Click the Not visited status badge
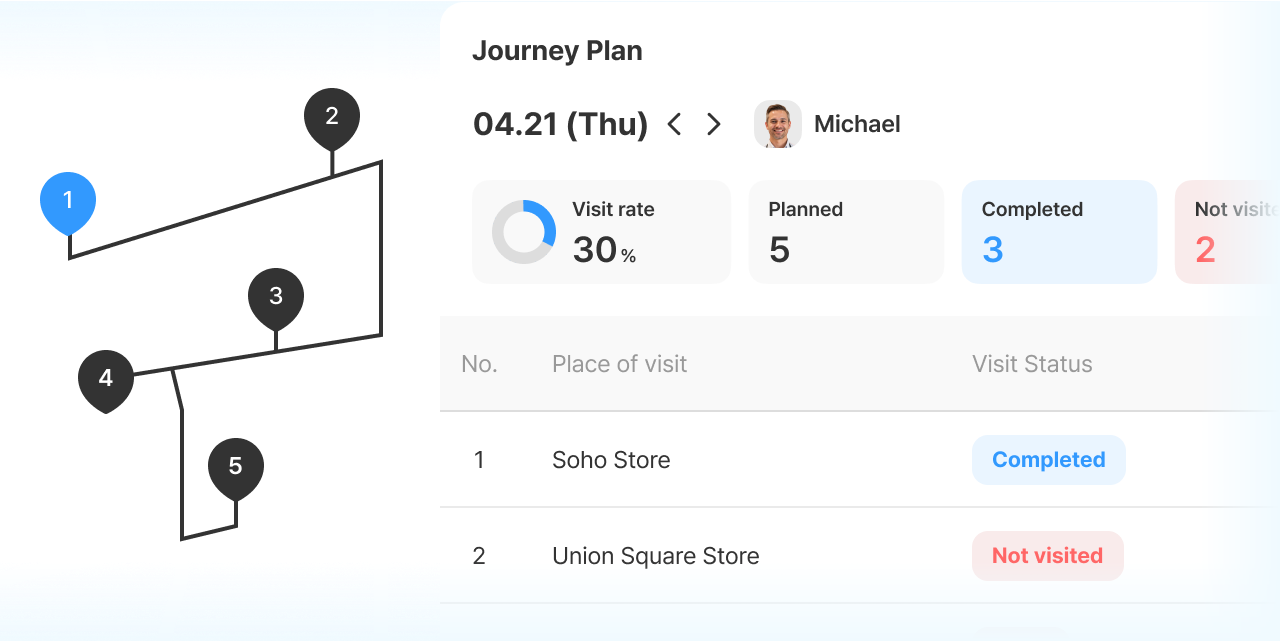1280x641 pixels. tap(1048, 556)
